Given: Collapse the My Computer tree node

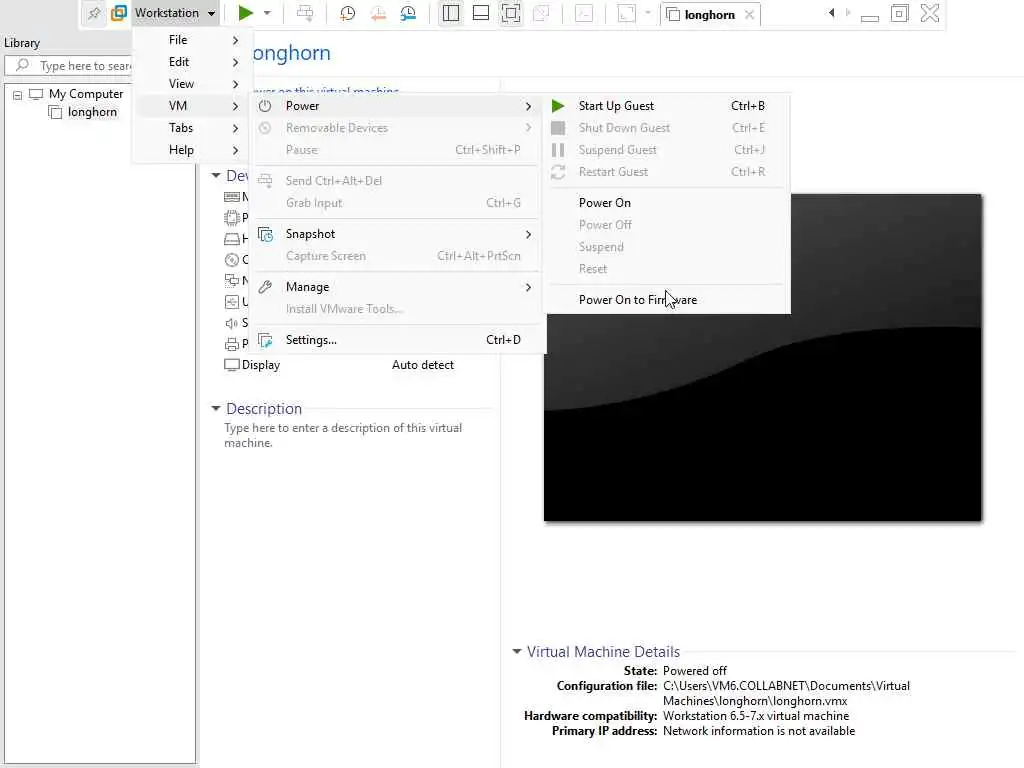Looking at the screenshot, I should (x=18, y=95).
